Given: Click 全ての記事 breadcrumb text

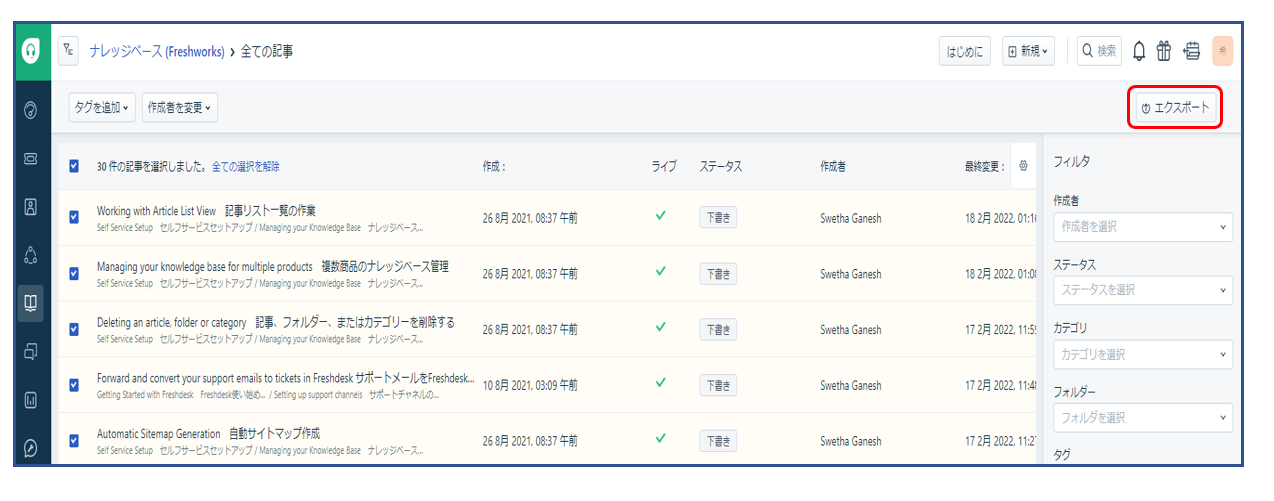Looking at the screenshot, I should pos(267,51).
